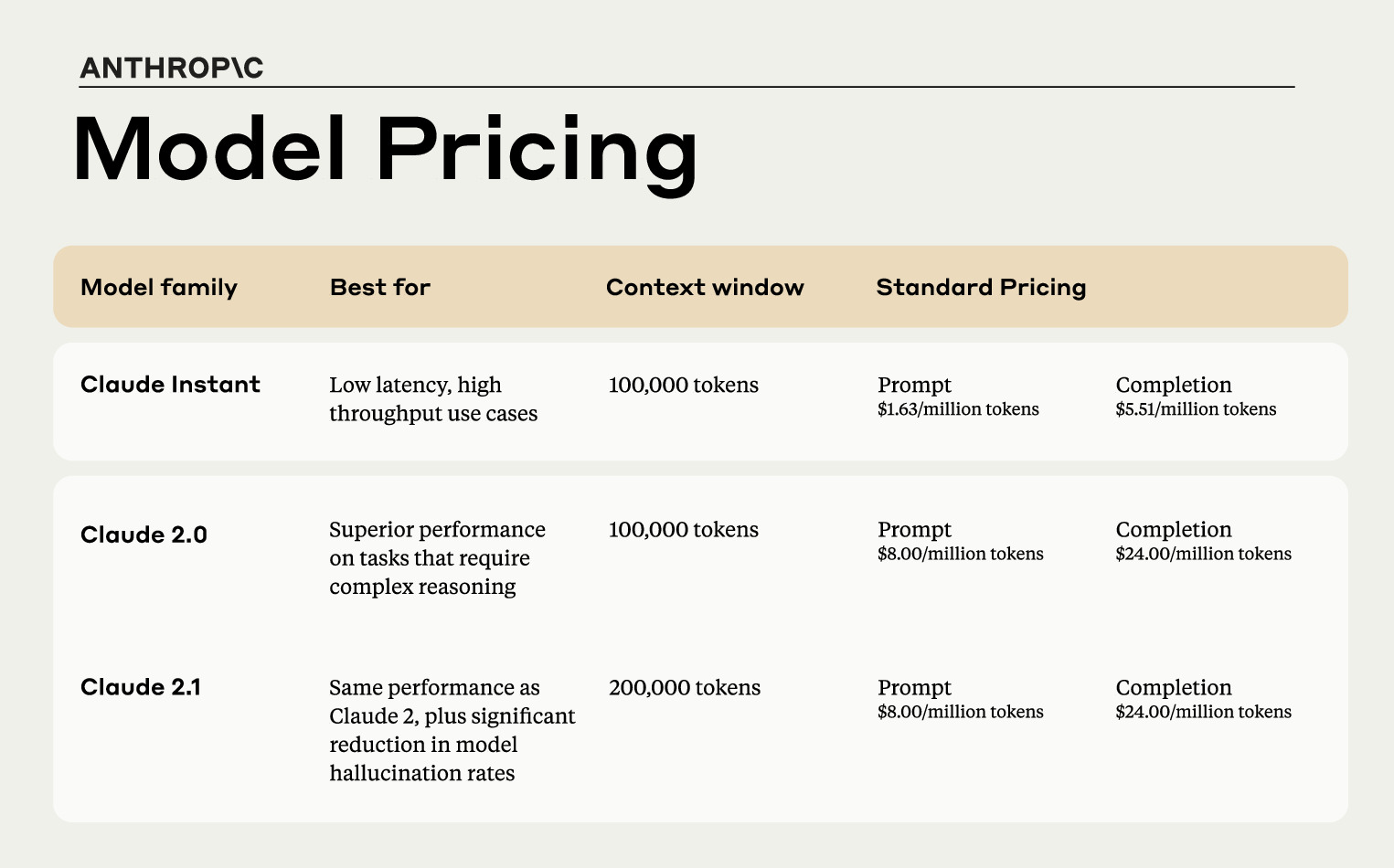Click Claude 2.1's $8.00 prompt price

(x=960, y=712)
